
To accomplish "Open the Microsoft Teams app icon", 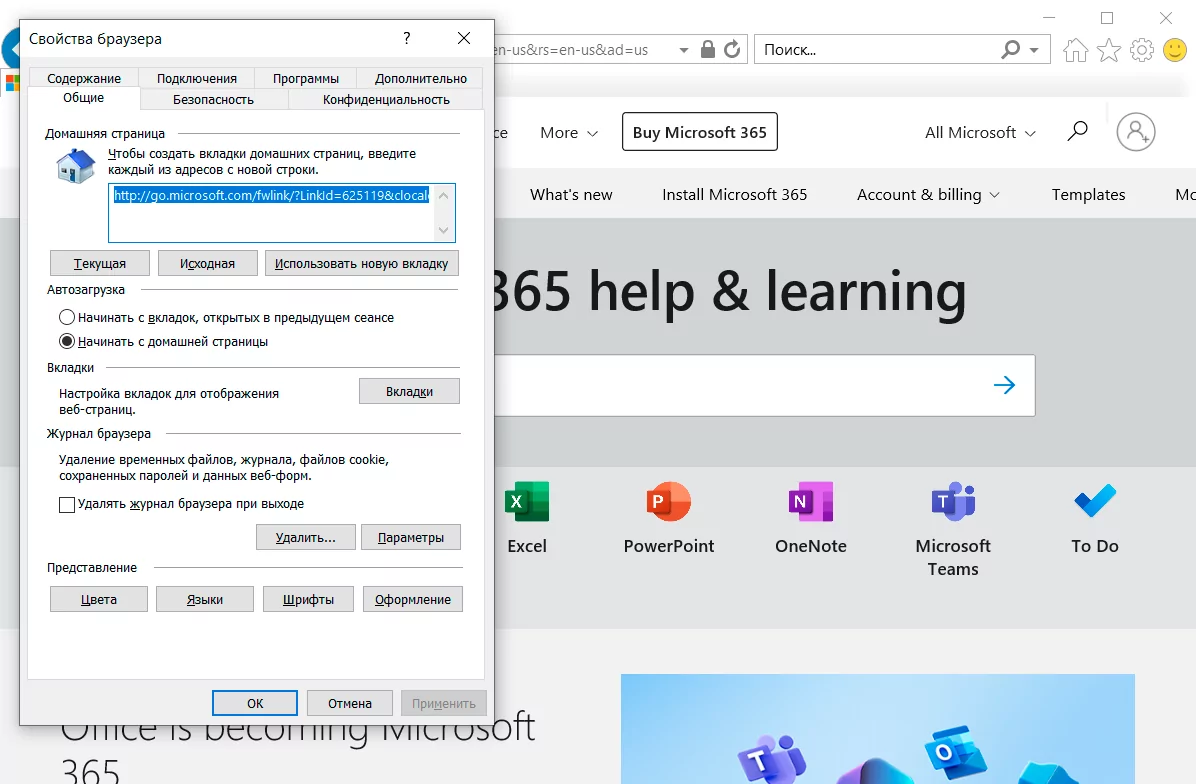I will (x=953, y=502).
